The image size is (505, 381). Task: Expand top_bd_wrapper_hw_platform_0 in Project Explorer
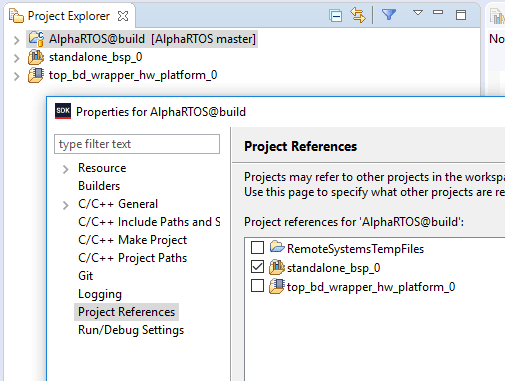point(17,76)
